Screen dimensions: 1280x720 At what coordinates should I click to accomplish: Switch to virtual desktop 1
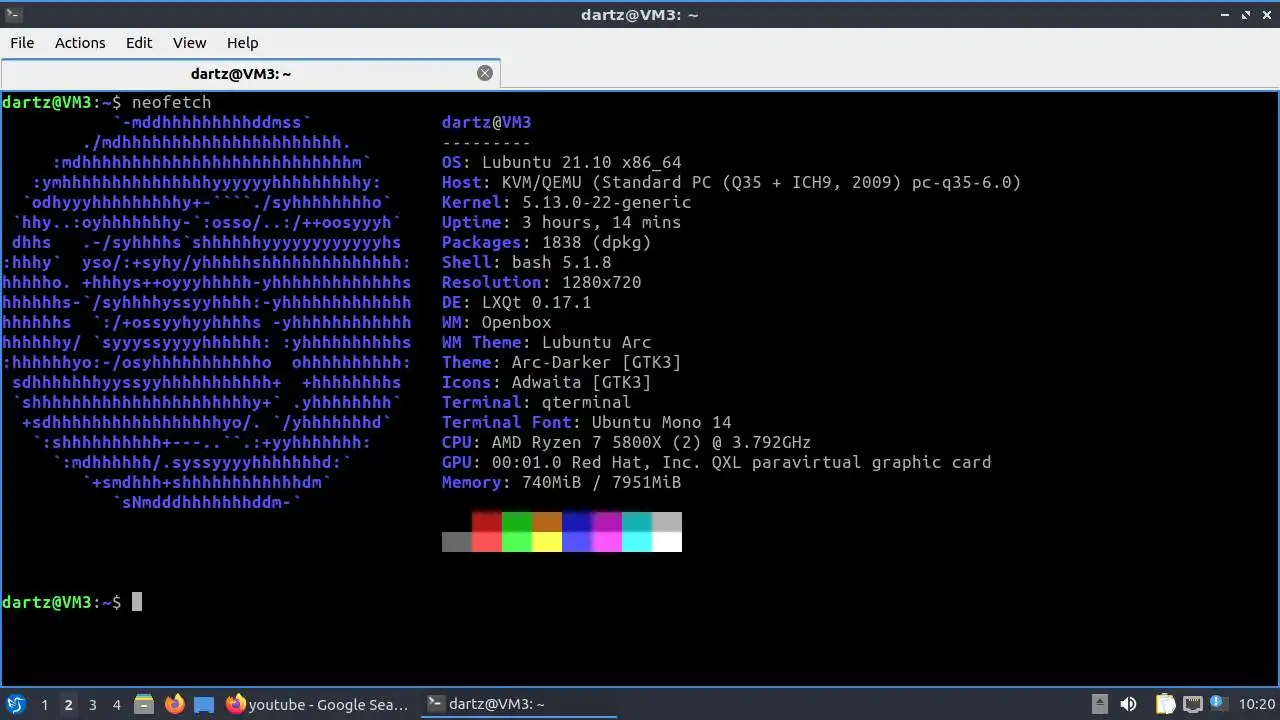pyautogui.click(x=44, y=704)
